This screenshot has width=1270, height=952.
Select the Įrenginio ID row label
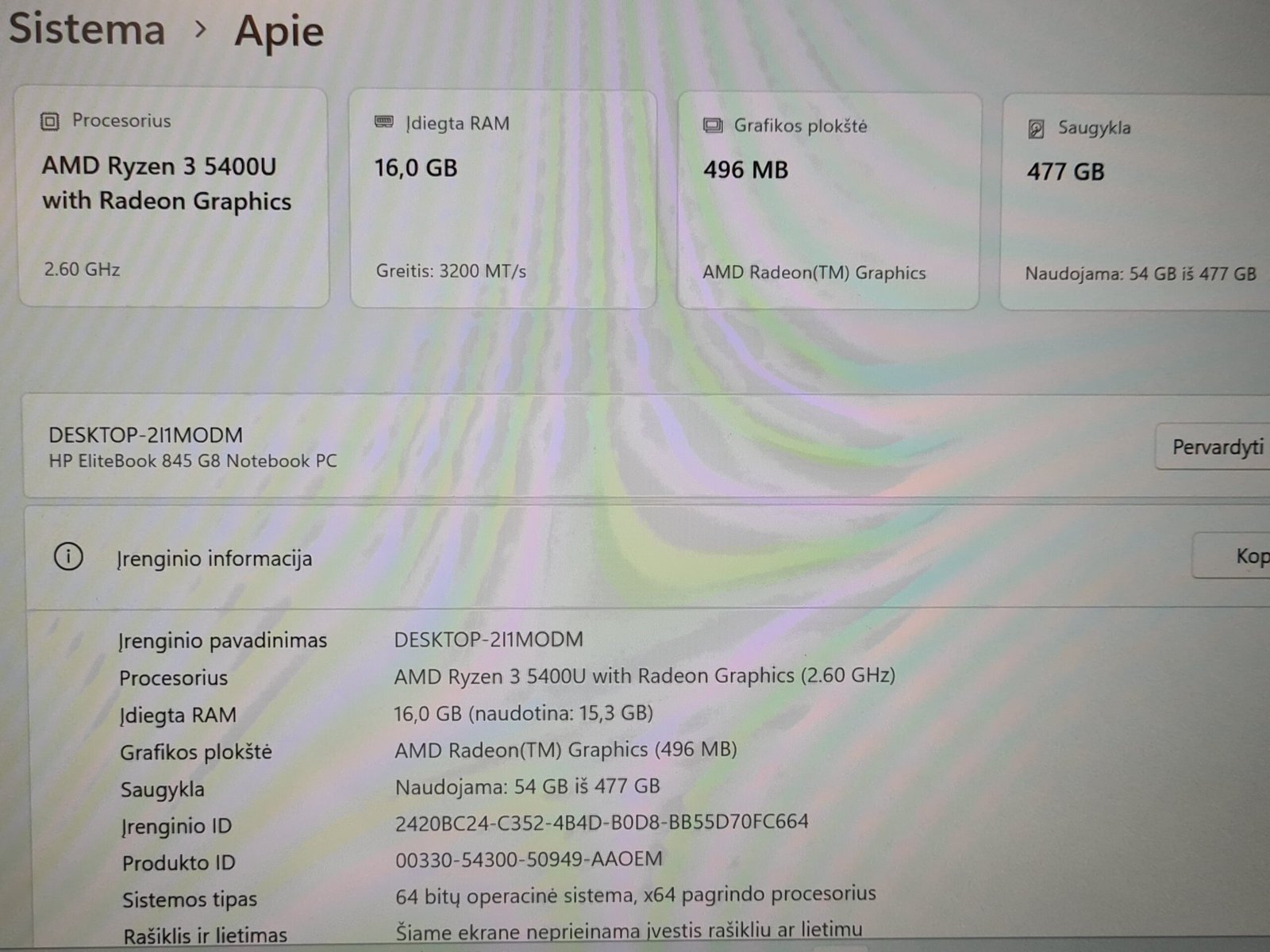176,827
